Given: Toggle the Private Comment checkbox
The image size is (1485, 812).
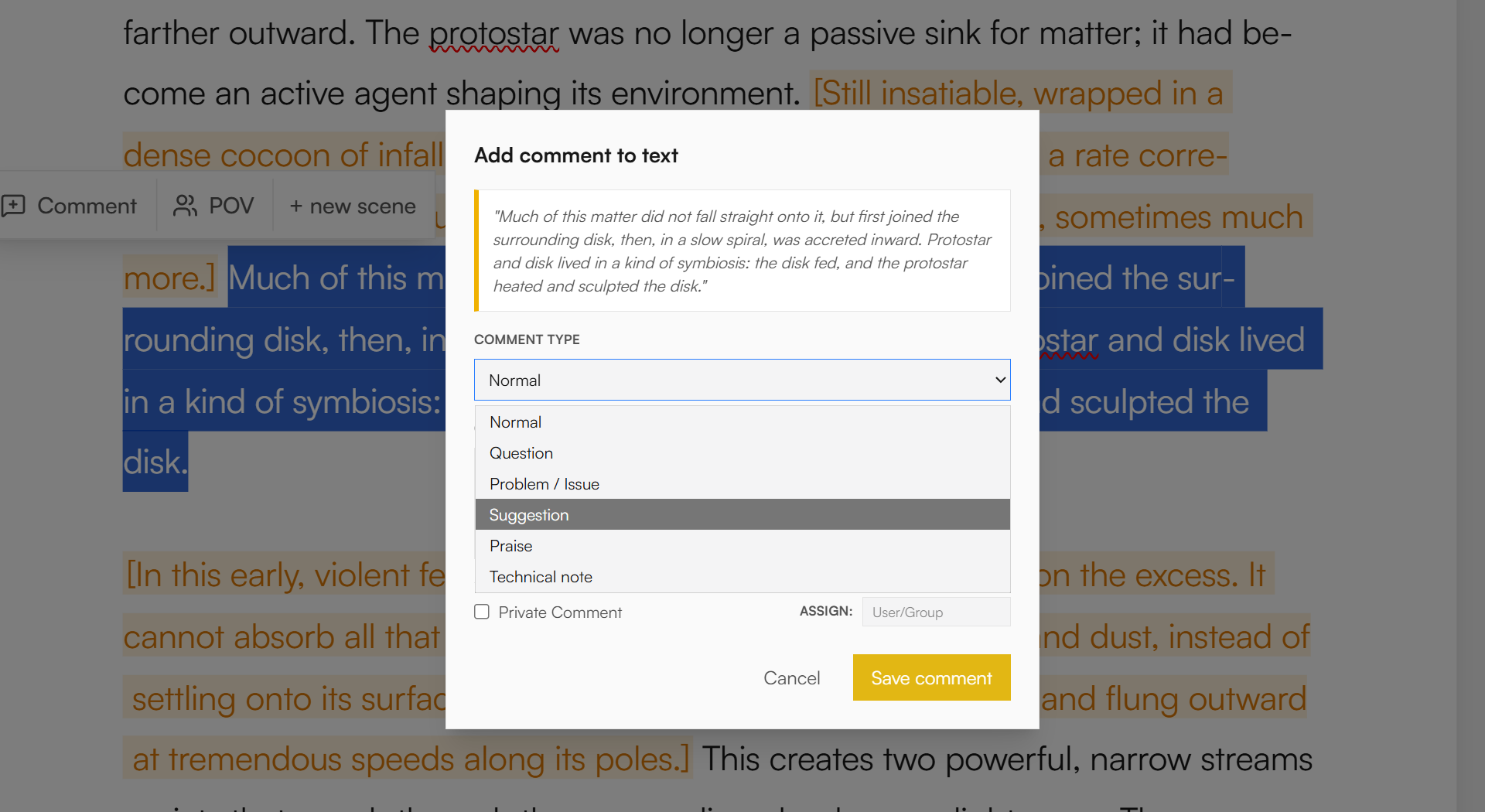Looking at the screenshot, I should coord(482,612).
